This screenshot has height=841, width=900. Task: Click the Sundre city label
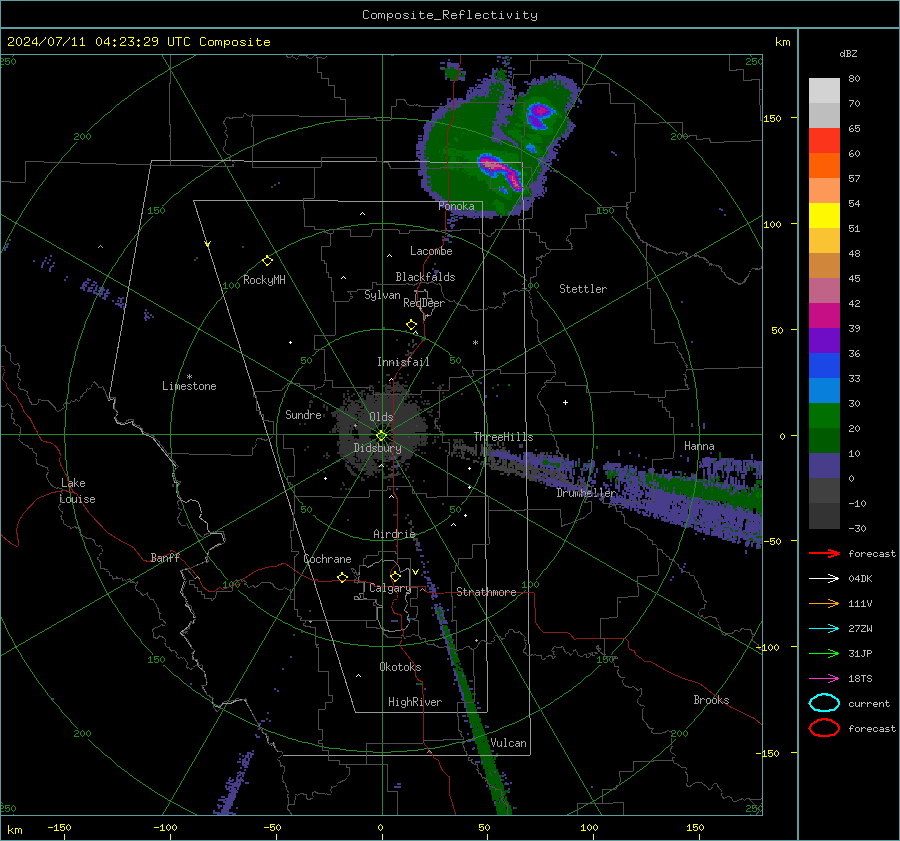pyautogui.click(x=303, y=414)
